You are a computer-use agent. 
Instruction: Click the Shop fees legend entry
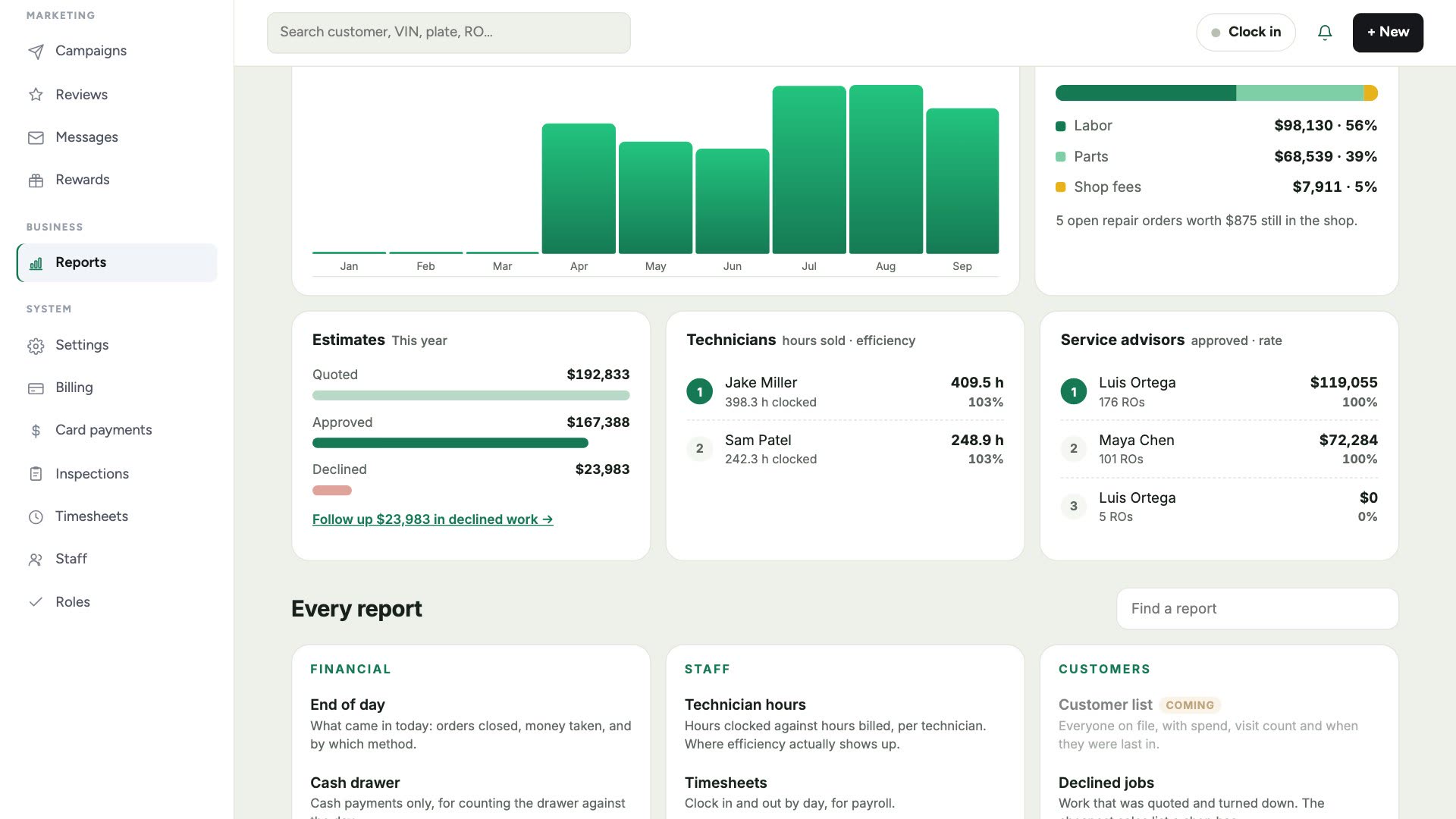(x=1216, y=187)
